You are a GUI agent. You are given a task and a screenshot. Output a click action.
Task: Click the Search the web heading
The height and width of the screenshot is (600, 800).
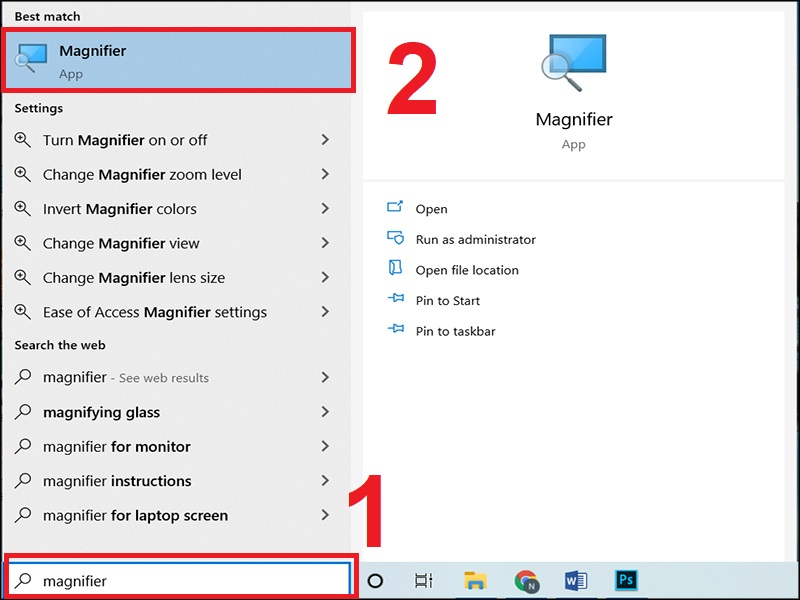(60, 345)
